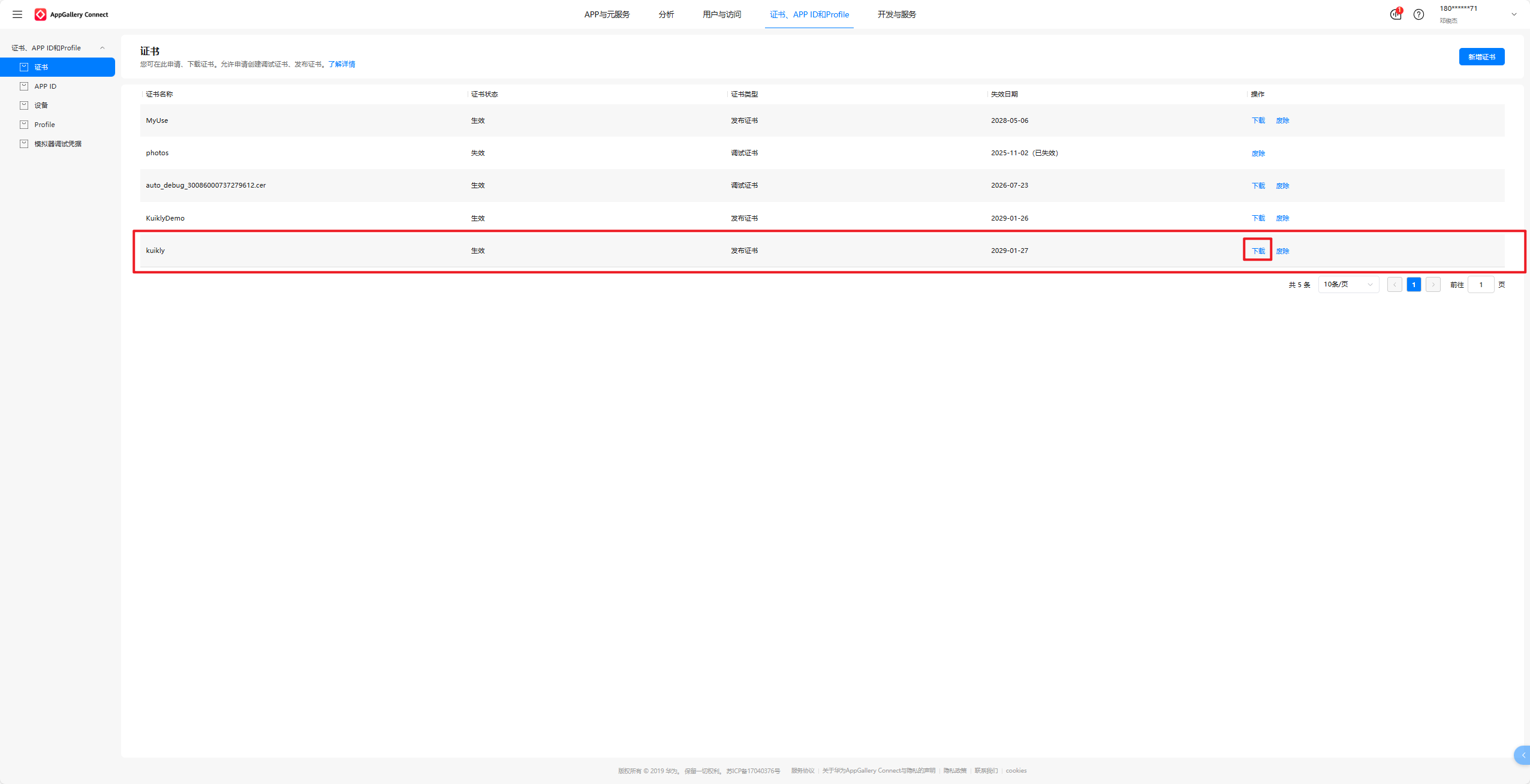Screen dimensions: 1530x784
Task: Click 废除 for the photos certificate
Action: pos(1258,153)
